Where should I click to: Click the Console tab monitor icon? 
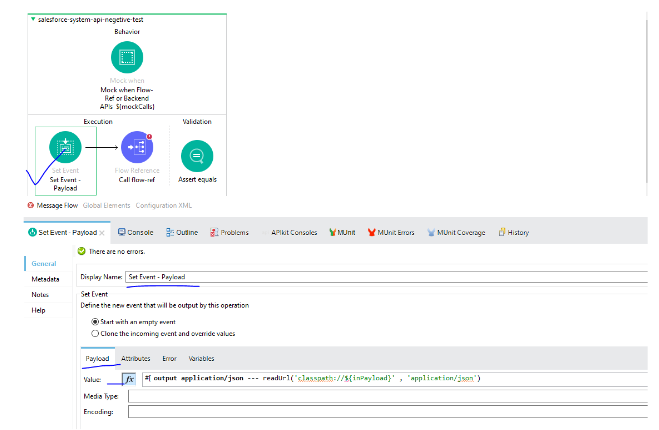122,232
